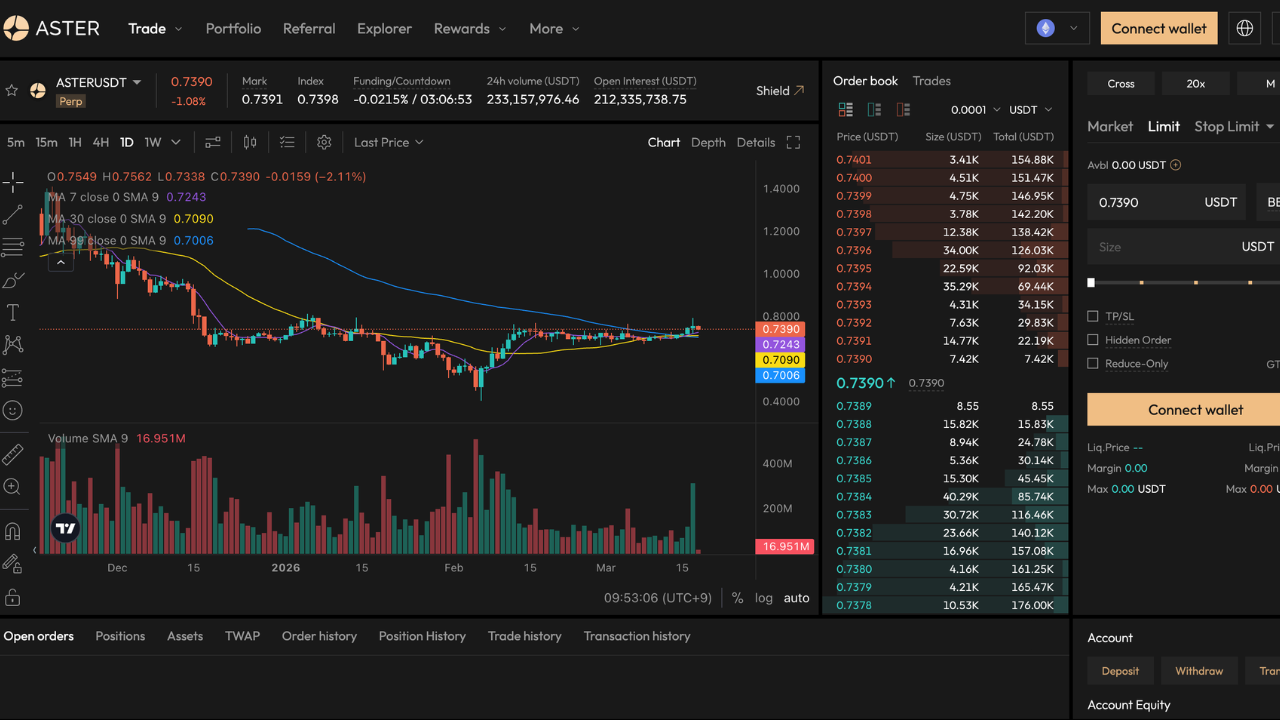Select the Text drawing tool
Screen dimensions: 1280x720
click(13, 313)
